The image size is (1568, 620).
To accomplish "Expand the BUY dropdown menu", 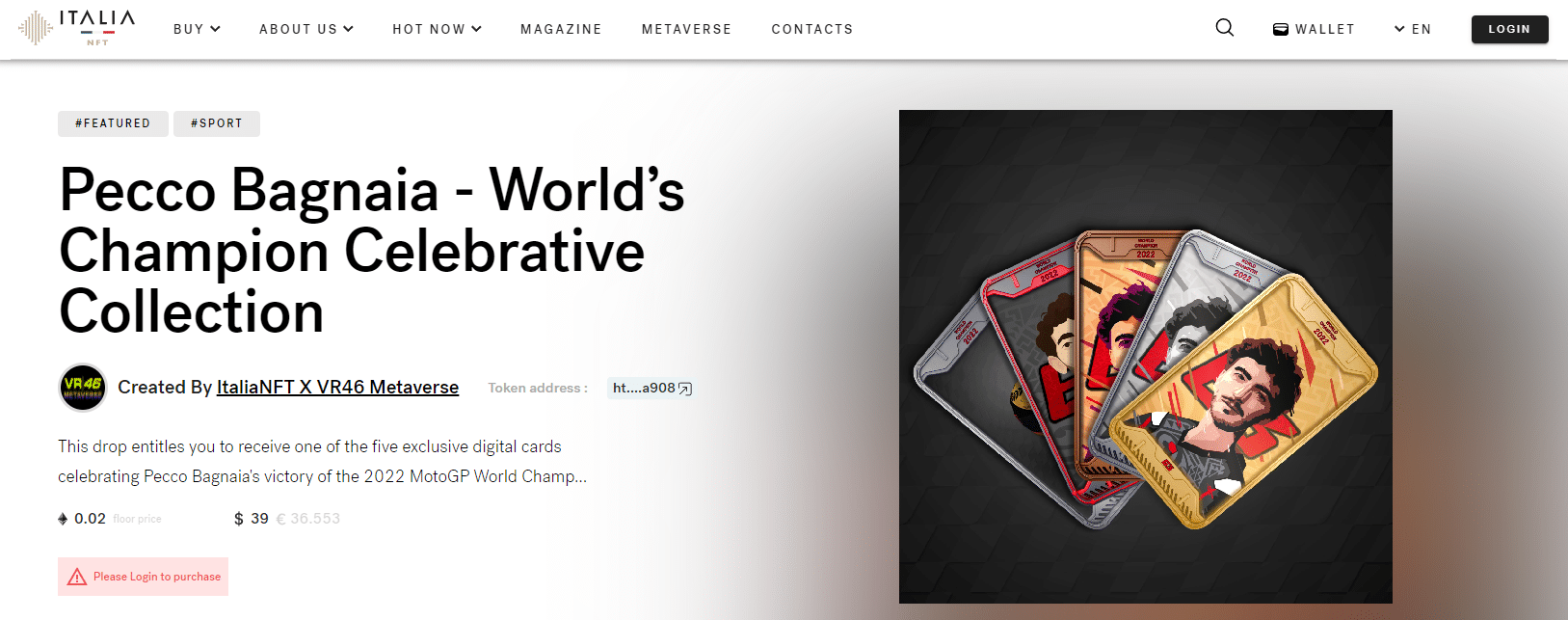I will pyautogui.click(x=198, y=29).
